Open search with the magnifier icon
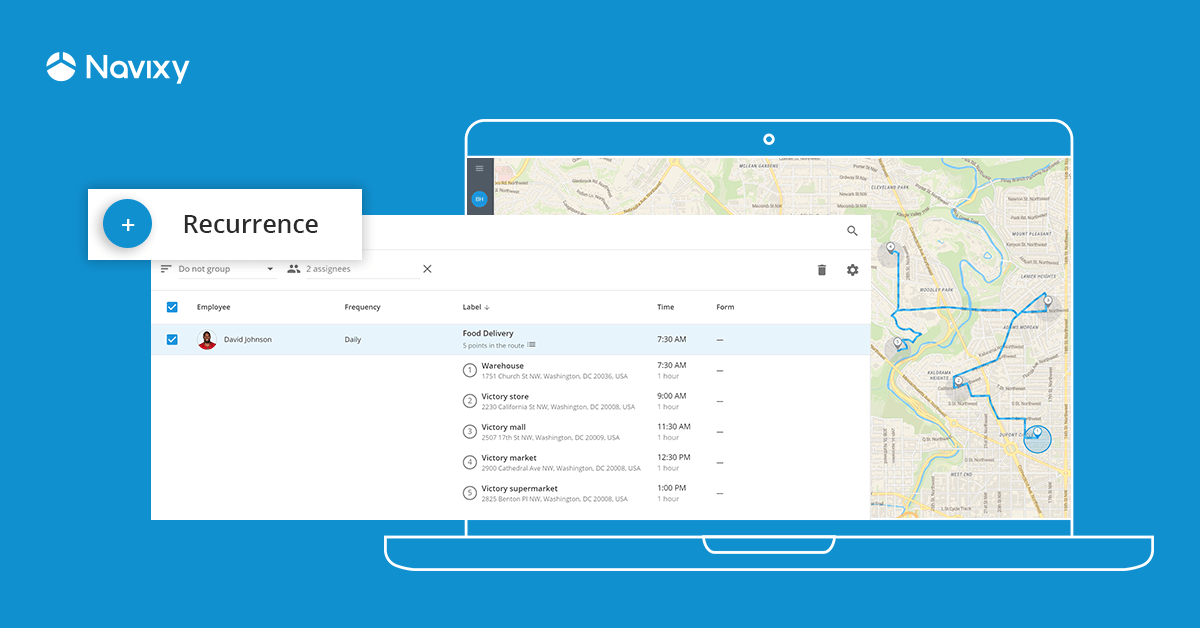This screenshot has width=1200, height=628. (852, 230)
